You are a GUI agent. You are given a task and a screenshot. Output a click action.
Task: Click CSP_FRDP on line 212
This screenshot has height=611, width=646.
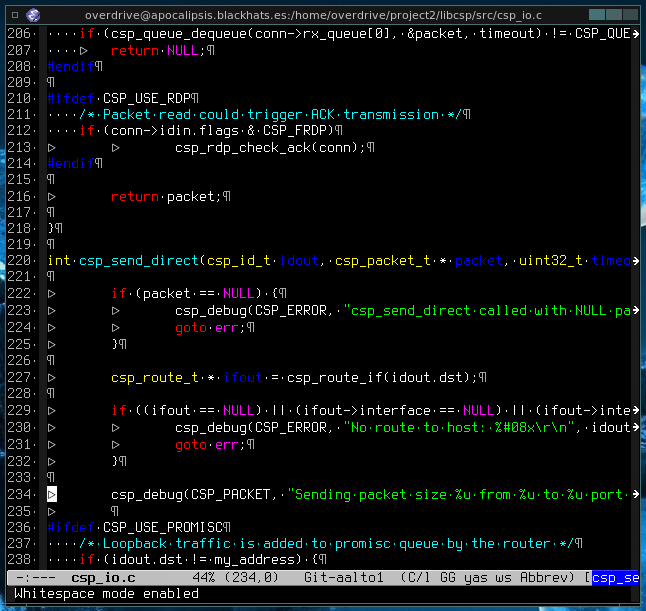coord(295,131)
